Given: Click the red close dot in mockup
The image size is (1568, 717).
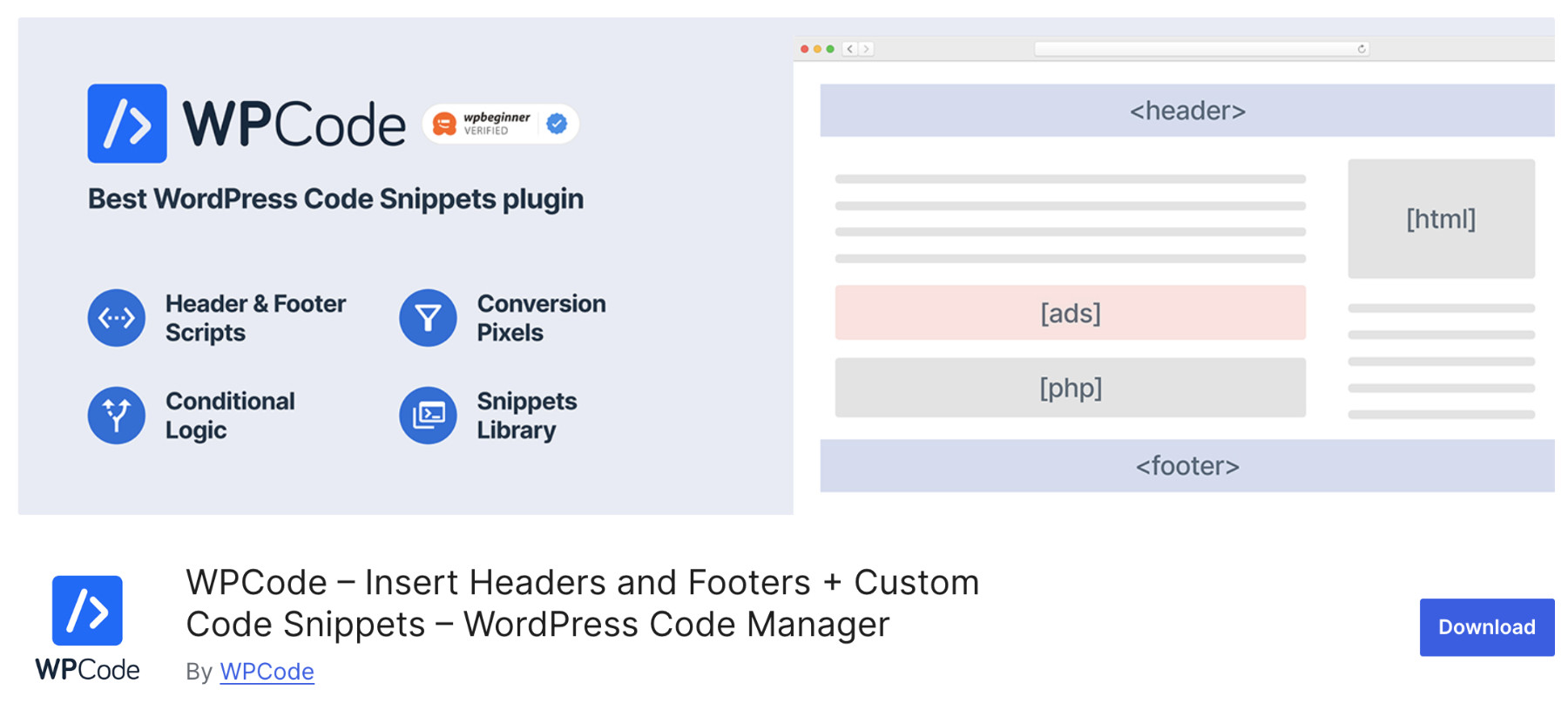Looking at the screenshot, I should tap(805, 49).
